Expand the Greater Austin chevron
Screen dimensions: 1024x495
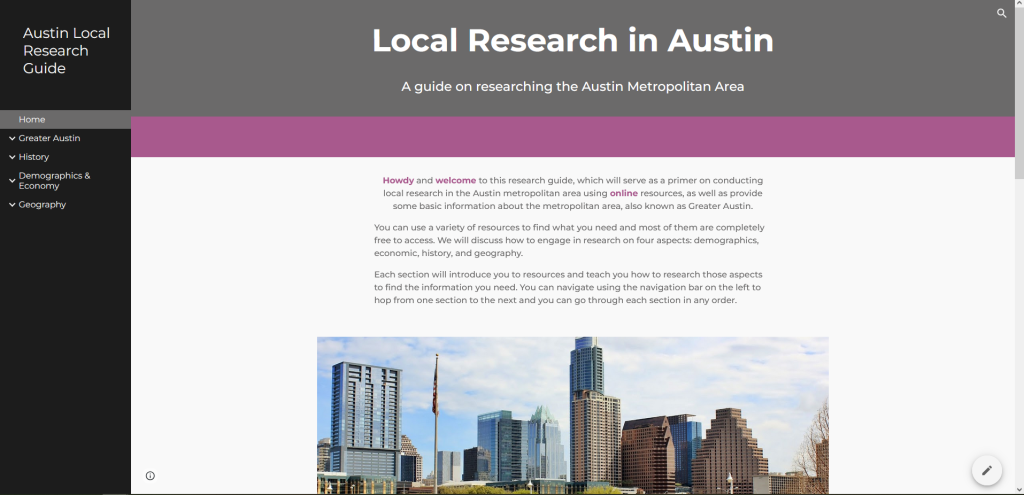tap(12, 138)
